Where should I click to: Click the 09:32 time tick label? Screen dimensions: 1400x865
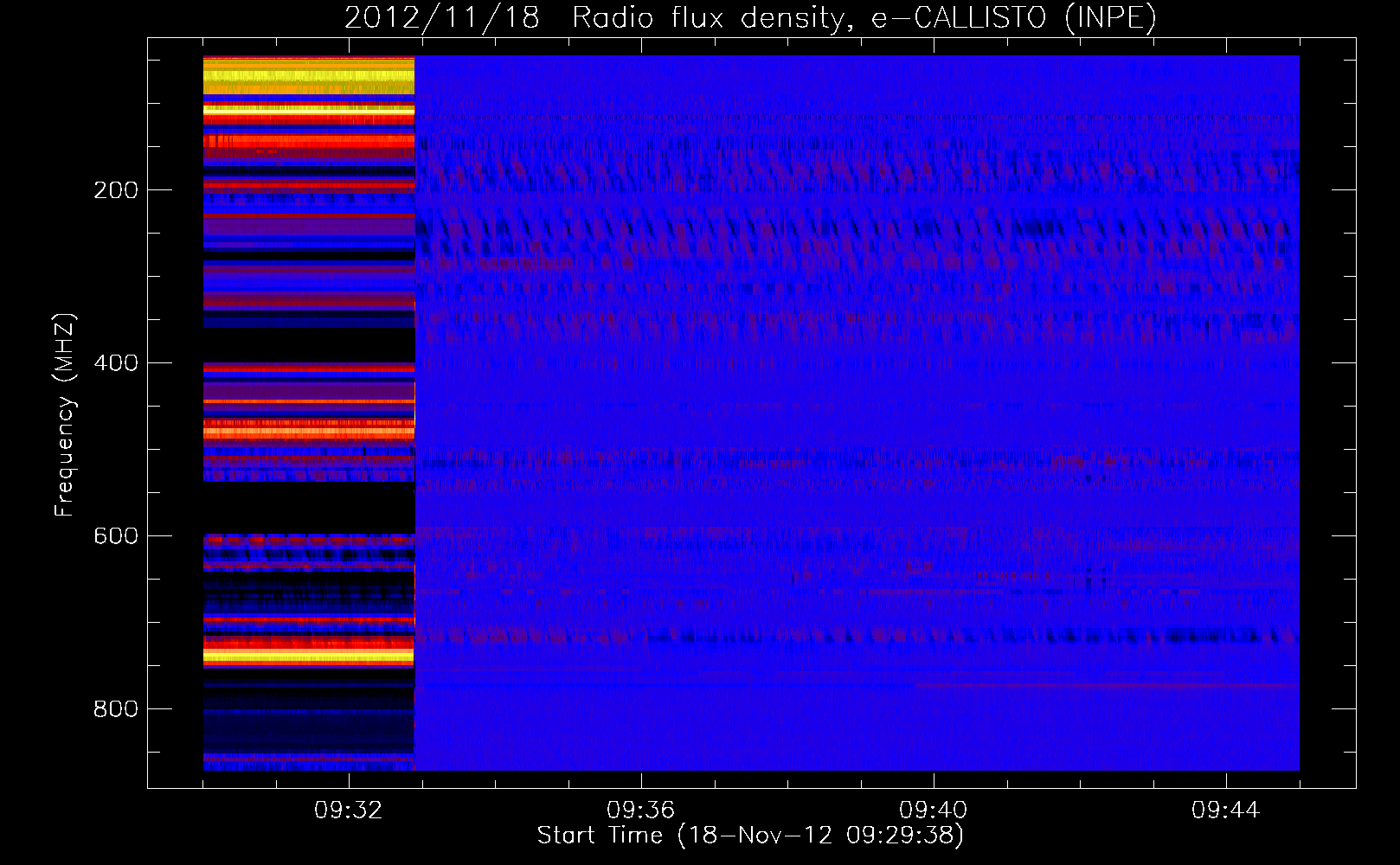(349, 811)
